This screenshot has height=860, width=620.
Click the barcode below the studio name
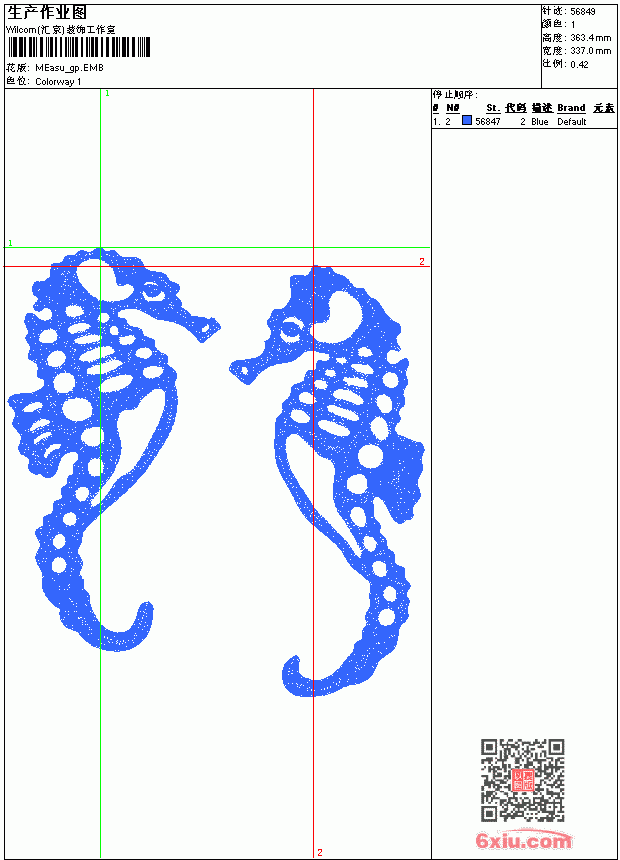pos(78,47)
